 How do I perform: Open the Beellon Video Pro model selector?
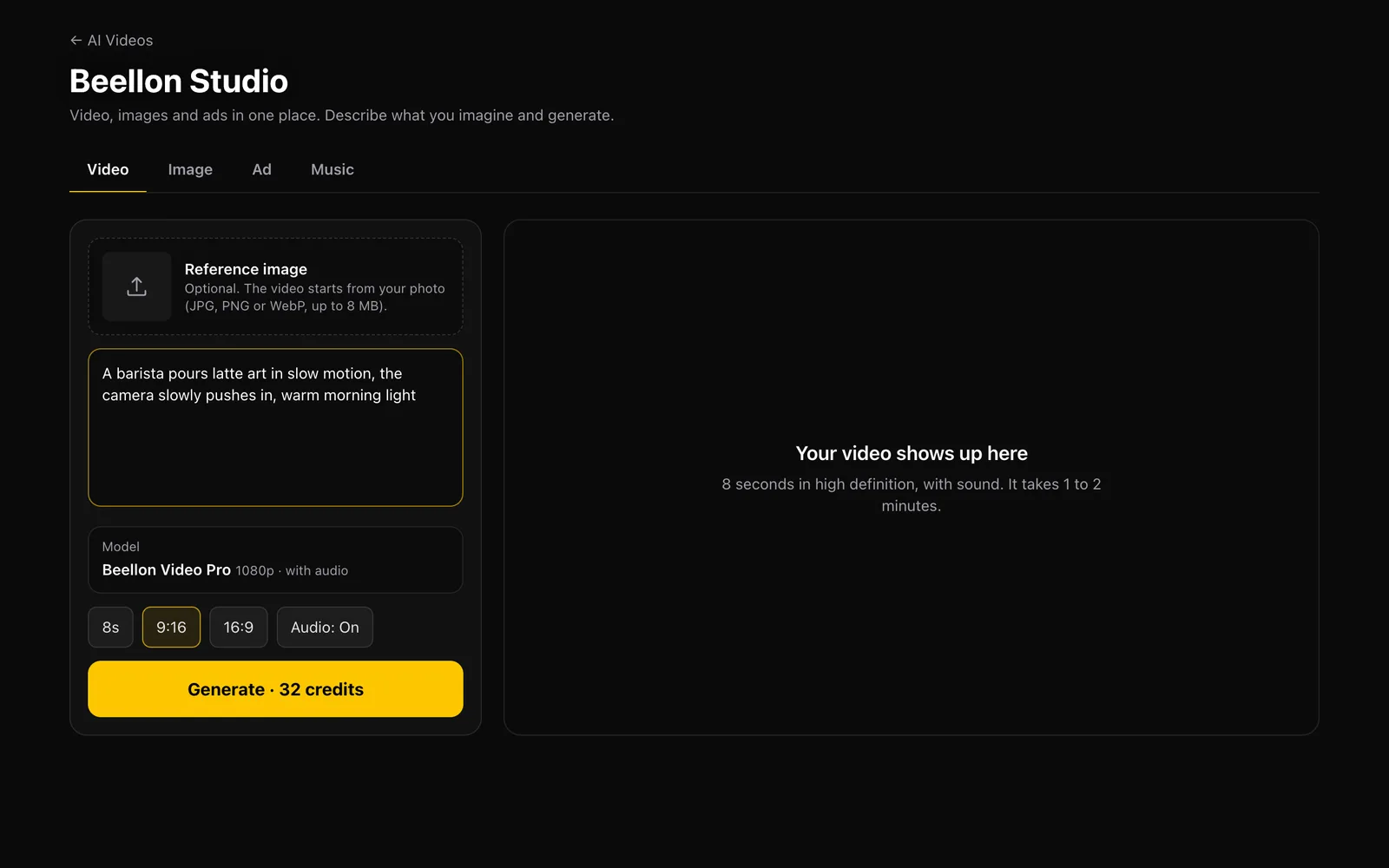(x=275, y=560)
